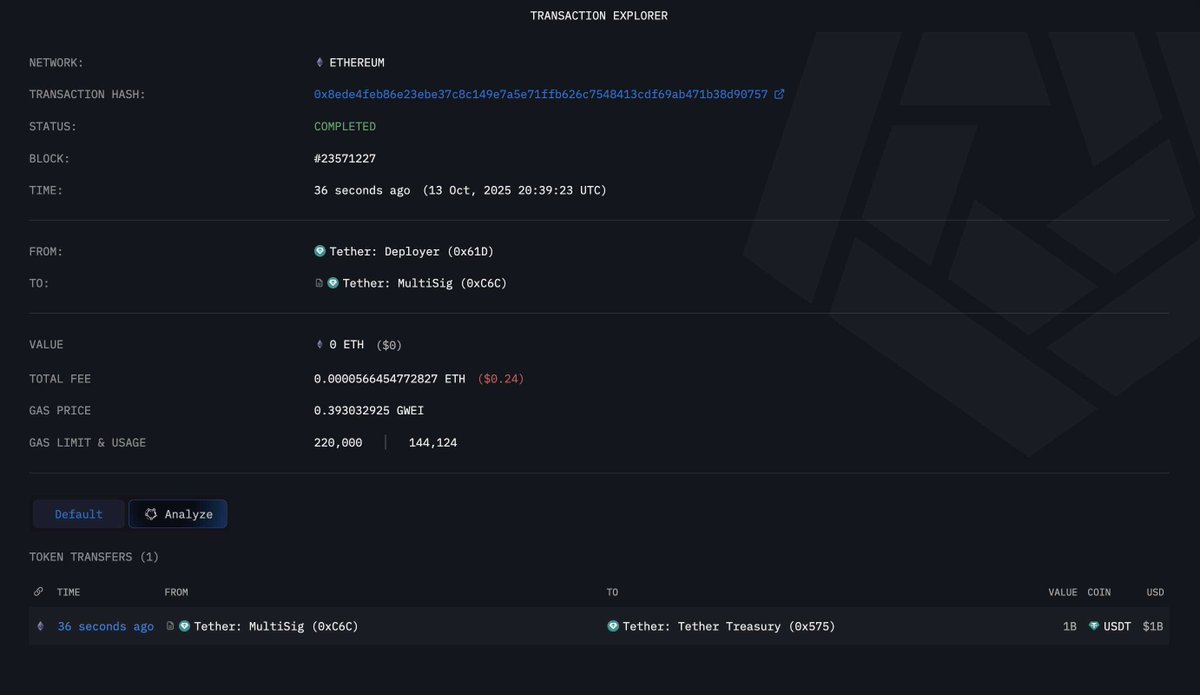Click the COIN column header
1200x695 pixels.
(x=1099, y=592)
